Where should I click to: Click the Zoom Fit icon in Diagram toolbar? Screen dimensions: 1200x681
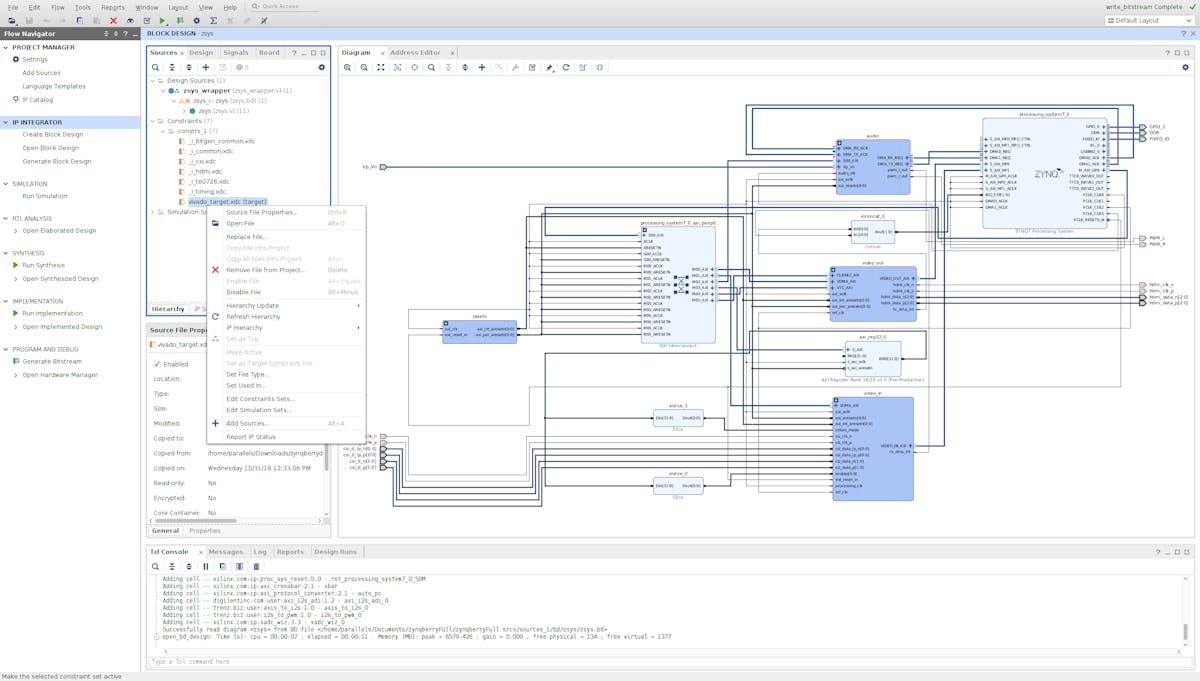coord(381,68)
